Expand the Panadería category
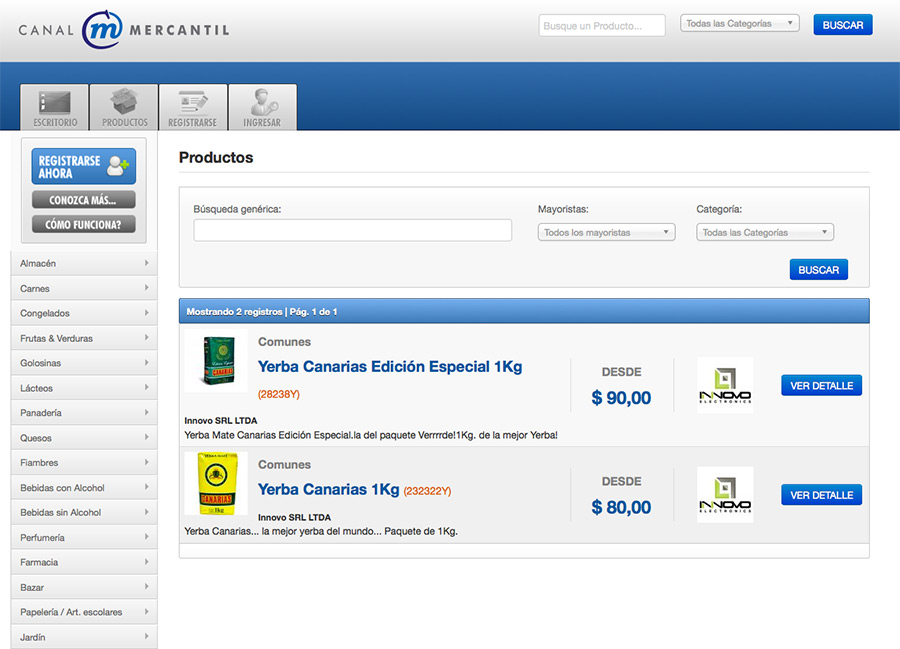This screenshot has height=649, width=900. tap(84, 413)
